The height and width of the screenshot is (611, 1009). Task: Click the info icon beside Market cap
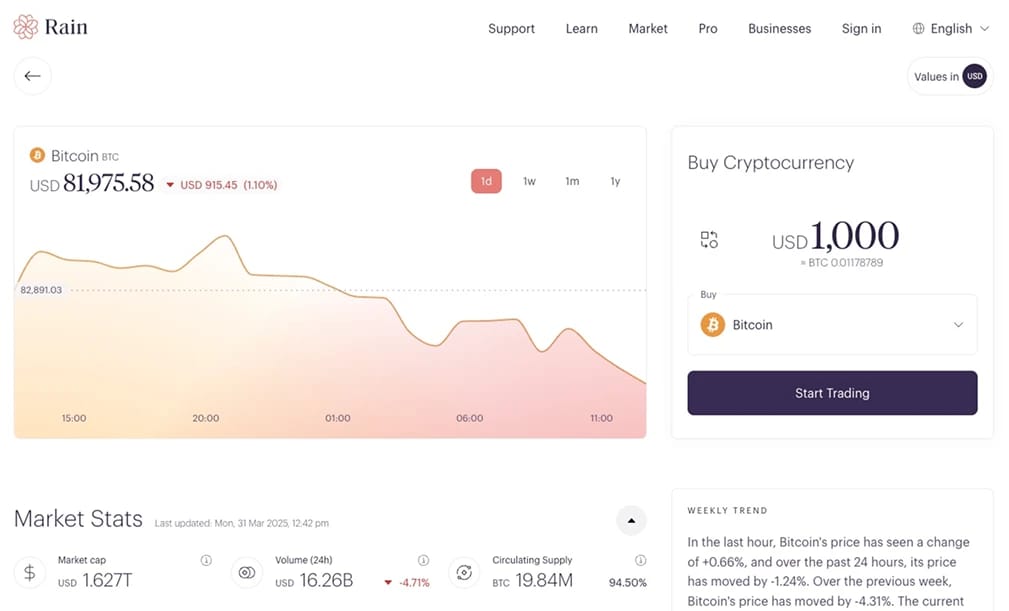click(x=206, y=561)
